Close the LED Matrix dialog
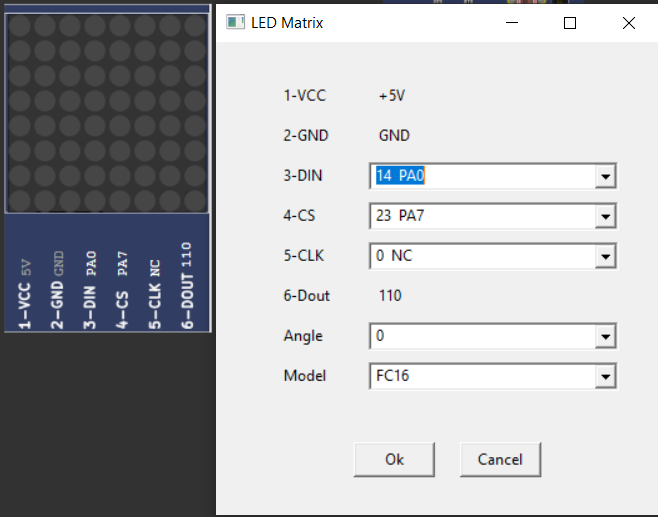Image resolution: width=658 pixels, height=517 pixels. [629, 23]
